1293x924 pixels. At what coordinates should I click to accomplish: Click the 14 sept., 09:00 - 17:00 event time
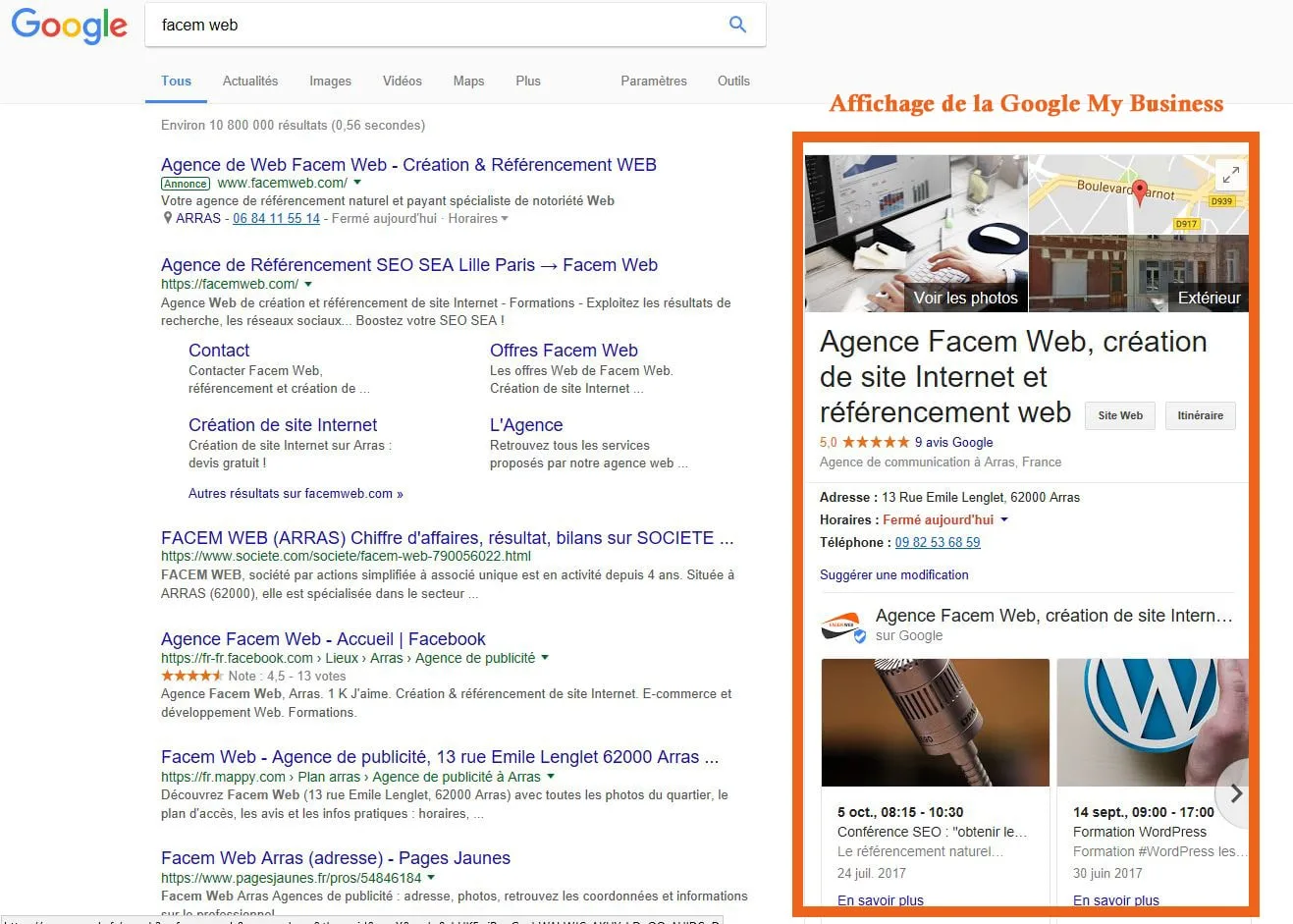(1144, 812)
